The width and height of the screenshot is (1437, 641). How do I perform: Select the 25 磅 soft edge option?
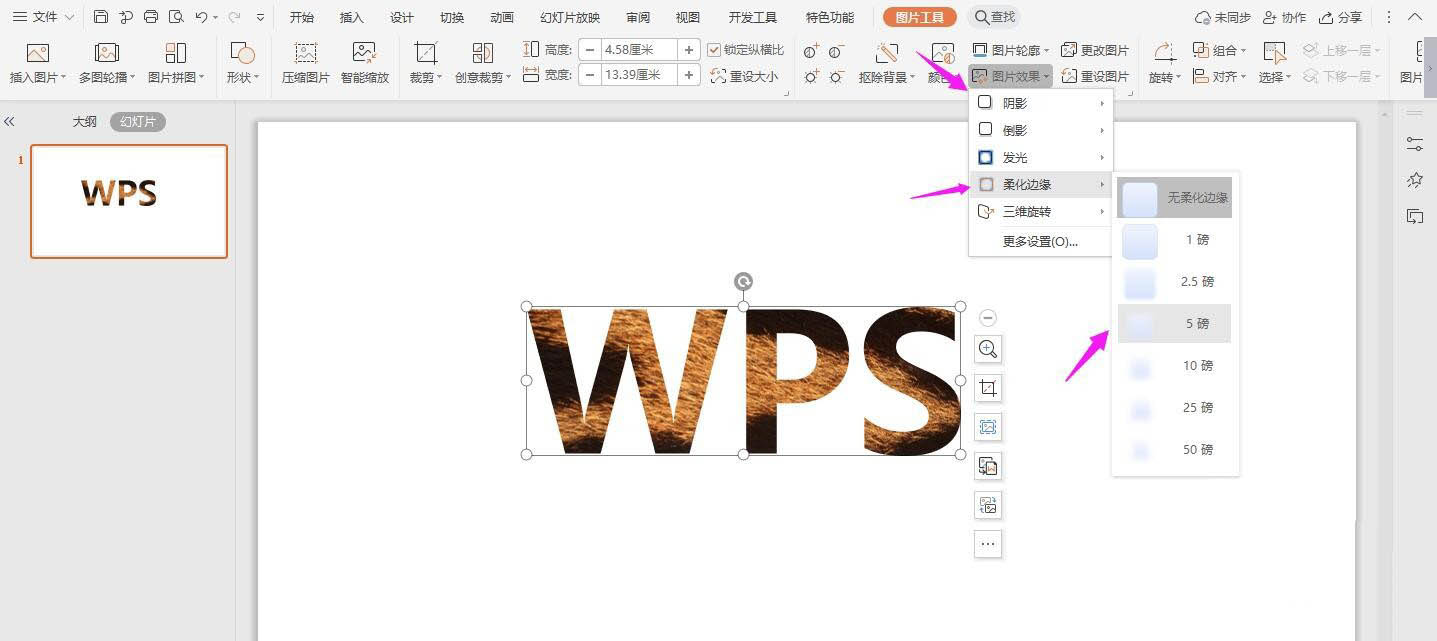click(1174, 408)
